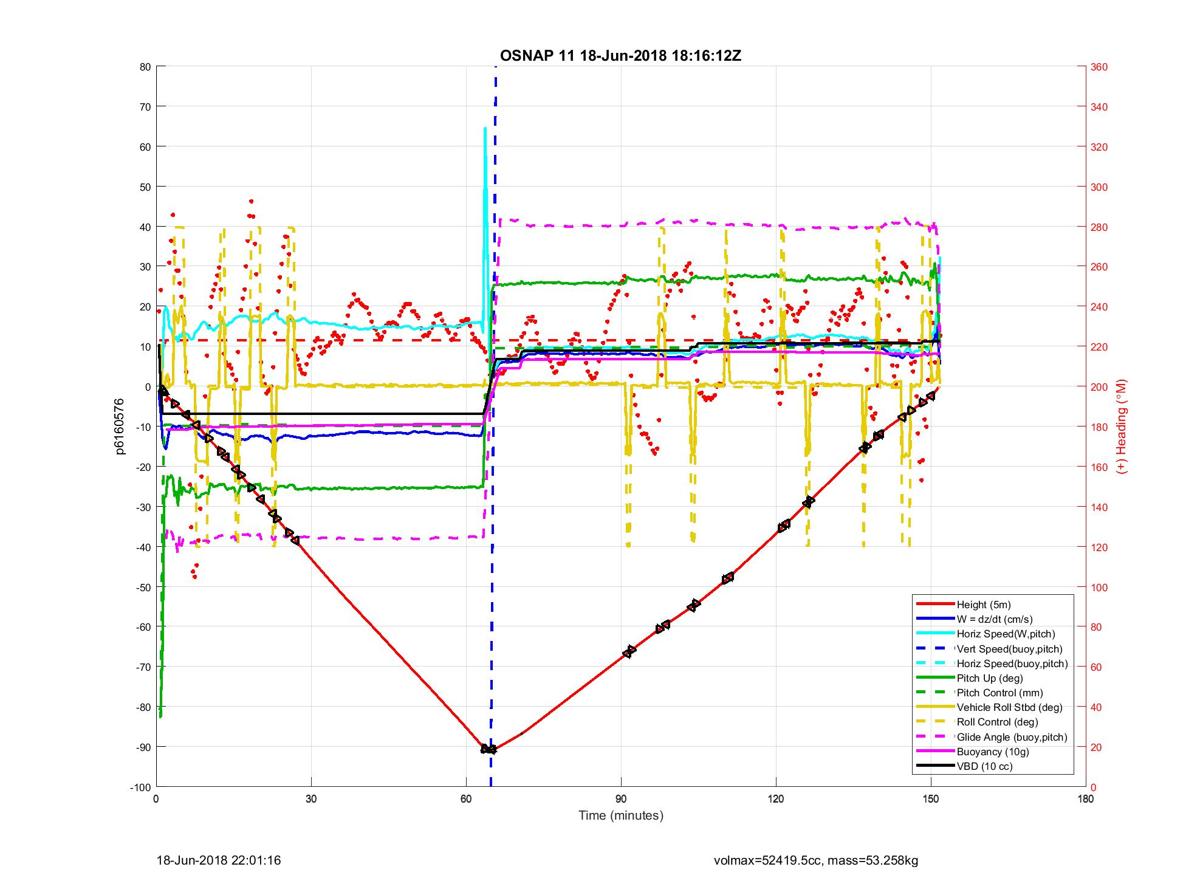The height and width of the screenshot is (885, 1200).
Task: Click the right axis tick label 200
Action: (x=1101, y=387)
